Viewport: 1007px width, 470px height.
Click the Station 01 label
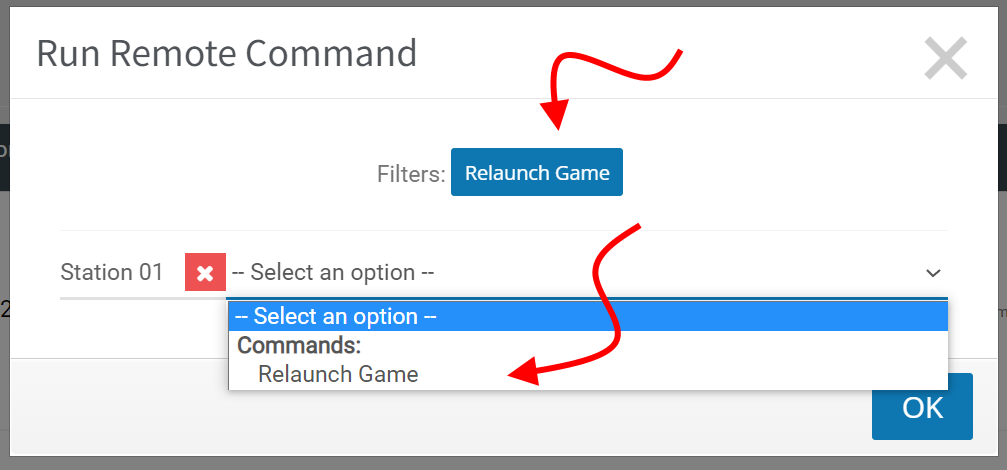pos(112,272)
